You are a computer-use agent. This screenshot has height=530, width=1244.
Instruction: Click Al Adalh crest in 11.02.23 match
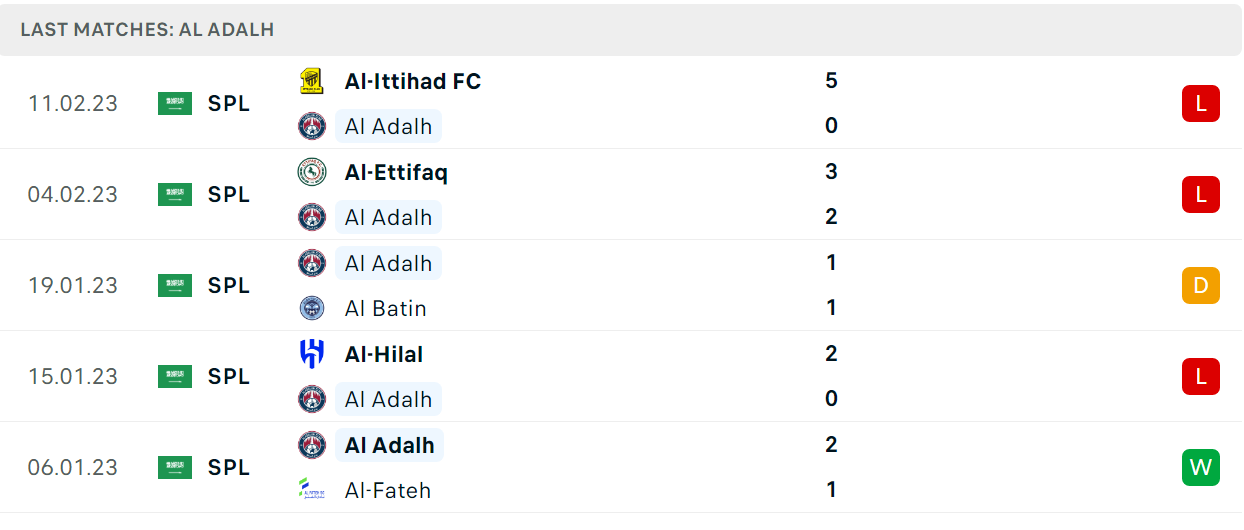(312, 126)
